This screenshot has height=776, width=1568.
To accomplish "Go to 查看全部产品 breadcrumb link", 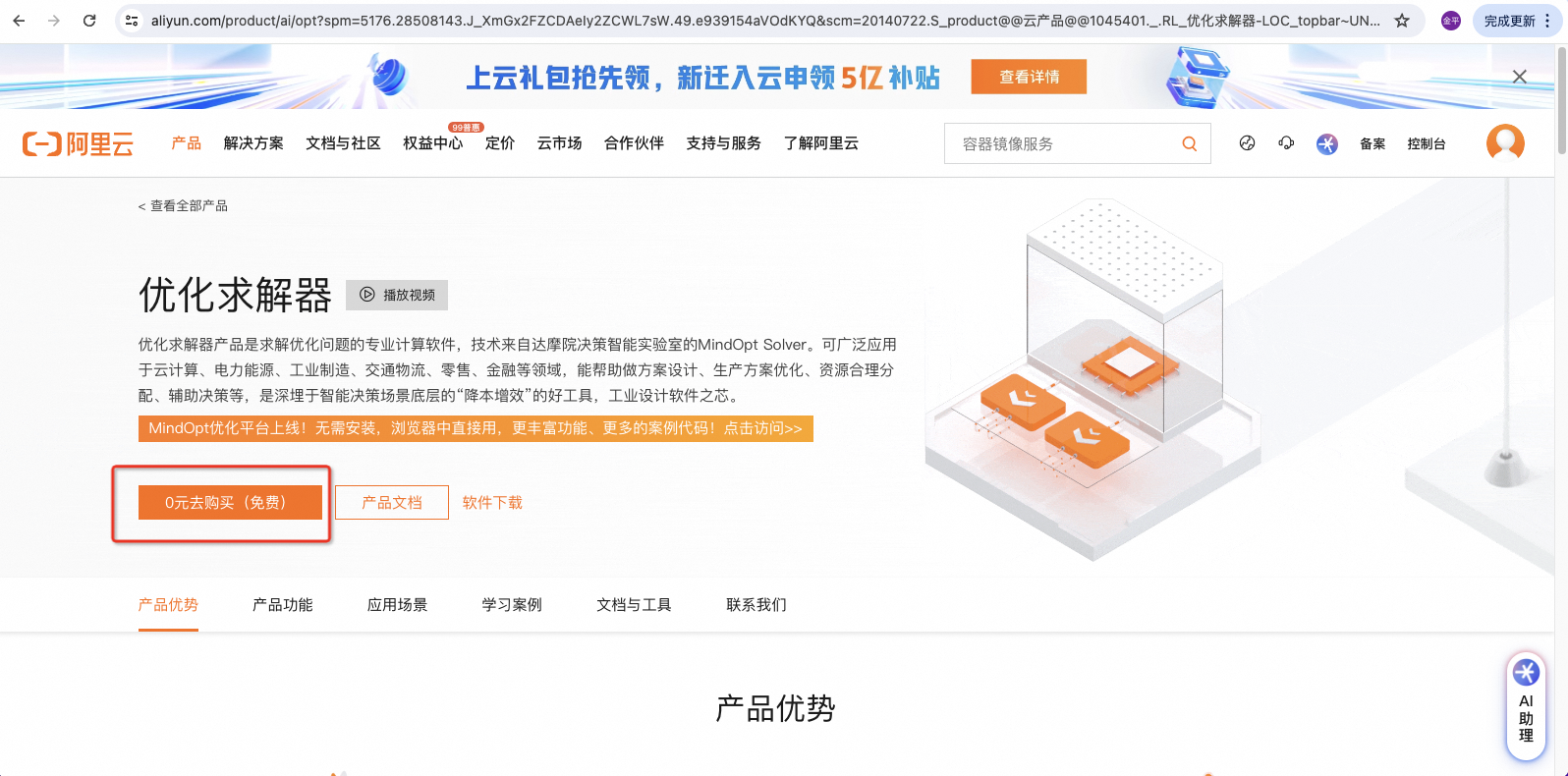I will click(x=183, y=205).
